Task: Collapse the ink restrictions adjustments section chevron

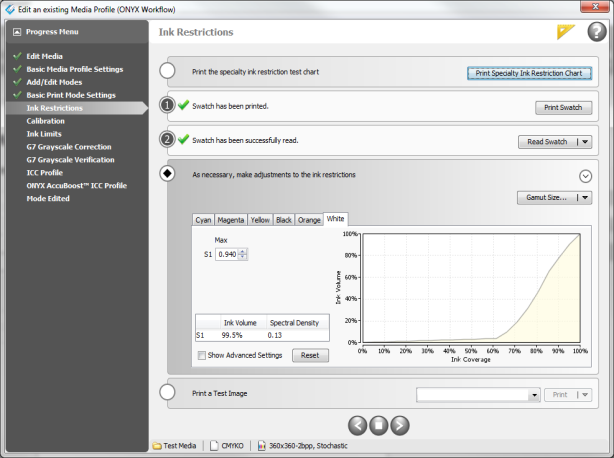Action: point(586,175)
